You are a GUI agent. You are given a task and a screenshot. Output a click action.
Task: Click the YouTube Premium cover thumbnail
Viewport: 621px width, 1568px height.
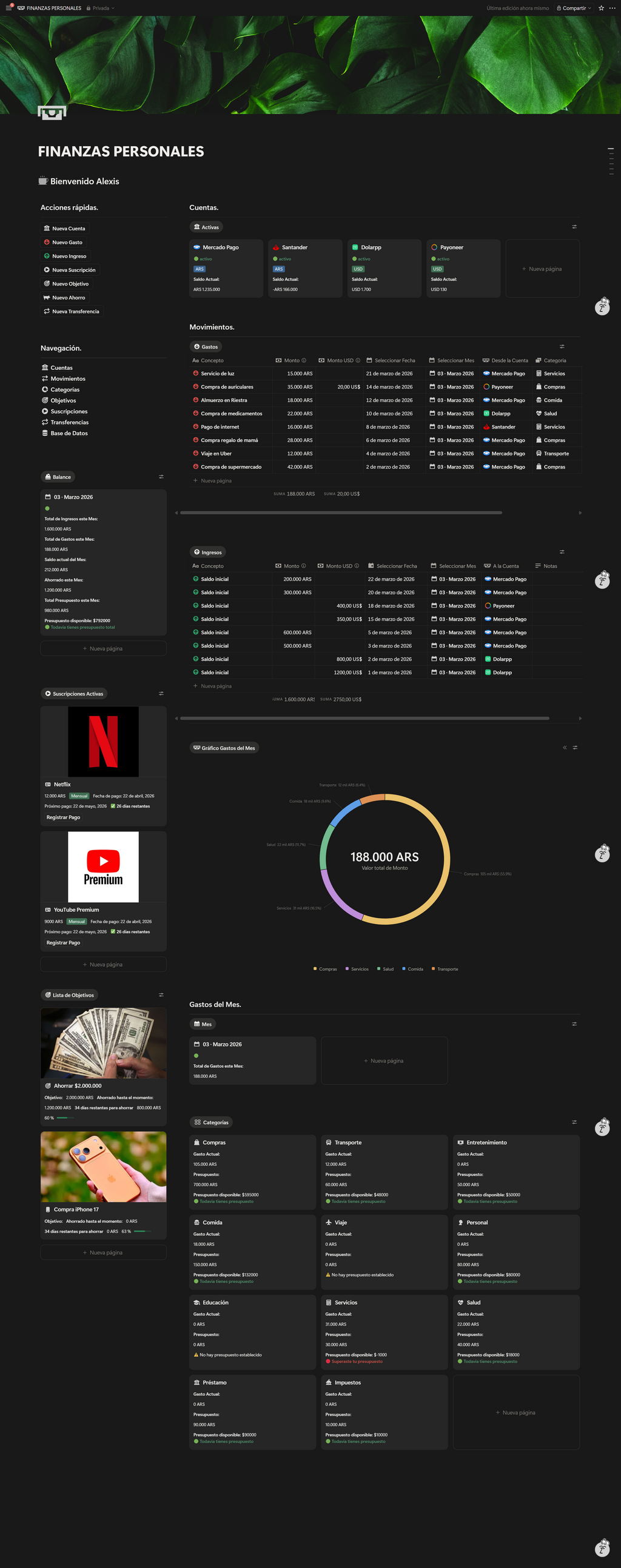click(x=104, y=867)
